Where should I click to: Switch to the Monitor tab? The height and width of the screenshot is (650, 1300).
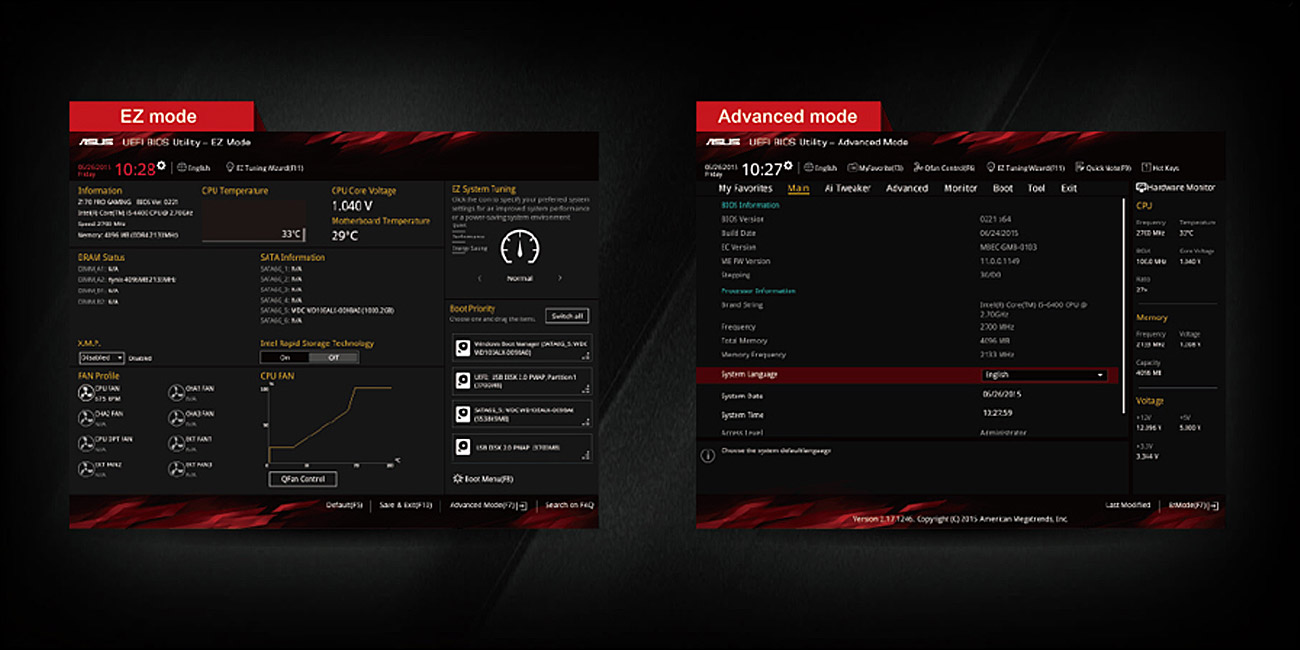click(961, 188)
